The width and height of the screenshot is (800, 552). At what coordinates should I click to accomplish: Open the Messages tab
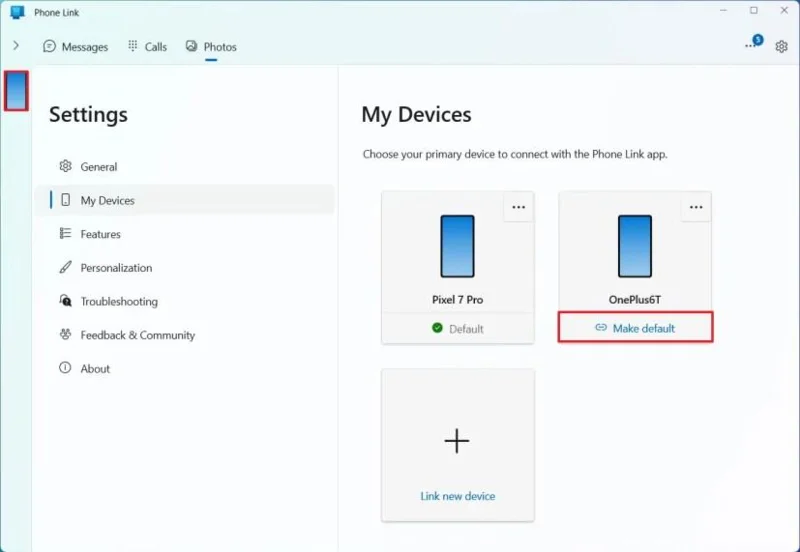[76, 47]
